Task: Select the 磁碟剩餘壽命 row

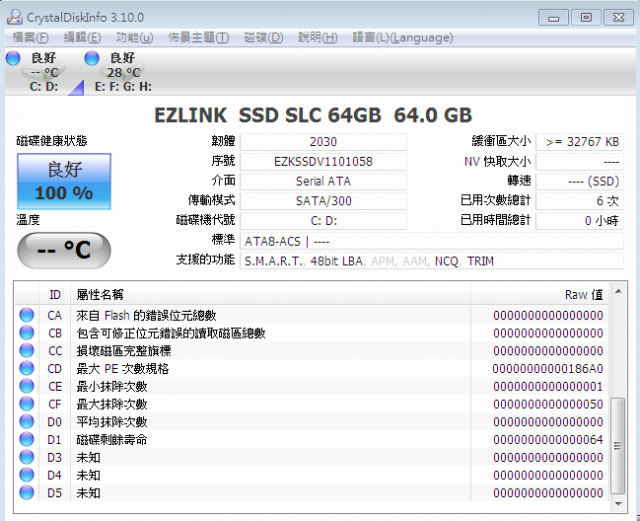Action: (312, 439)
